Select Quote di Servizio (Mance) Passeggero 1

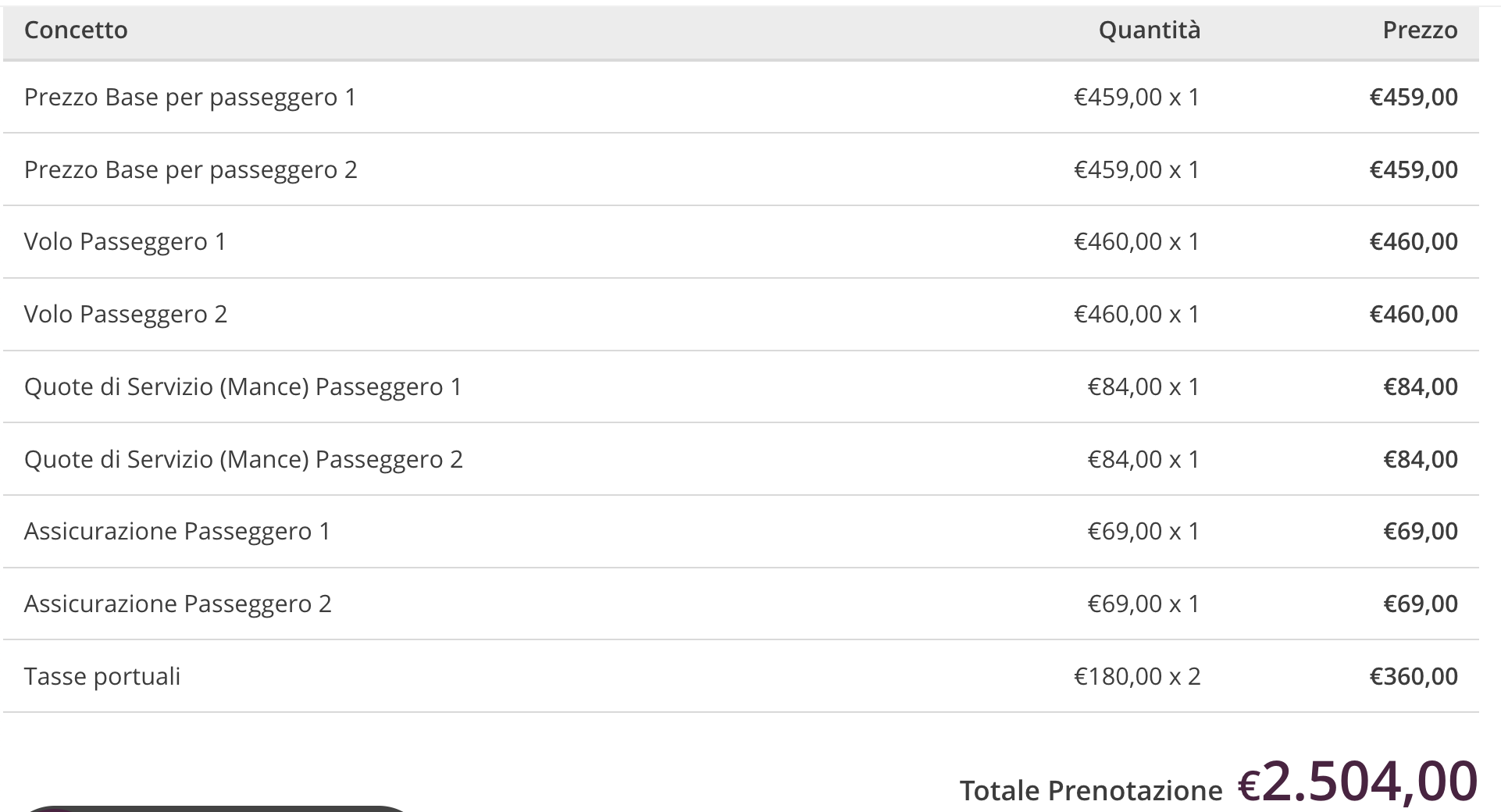(243, 387)
